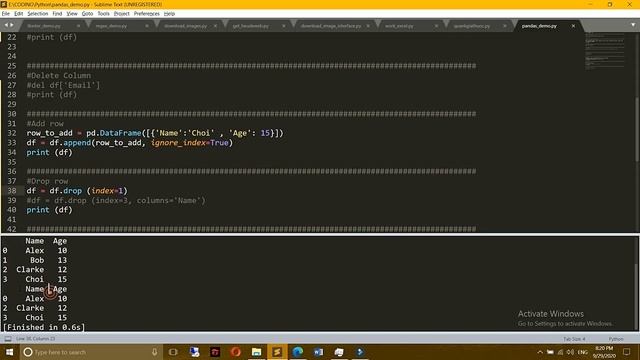
Task: Open the Preferences menu
Action: pos(147,13)
